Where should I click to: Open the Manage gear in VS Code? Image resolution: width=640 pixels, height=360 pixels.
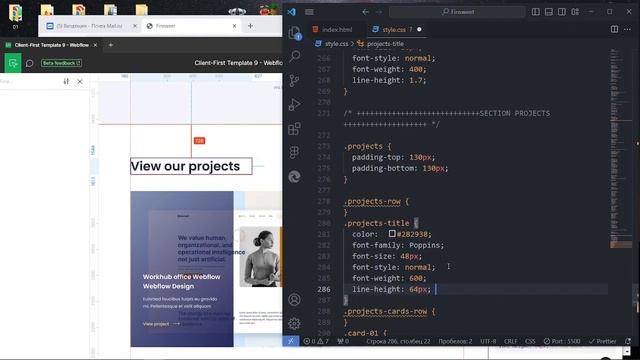[294, 323]
